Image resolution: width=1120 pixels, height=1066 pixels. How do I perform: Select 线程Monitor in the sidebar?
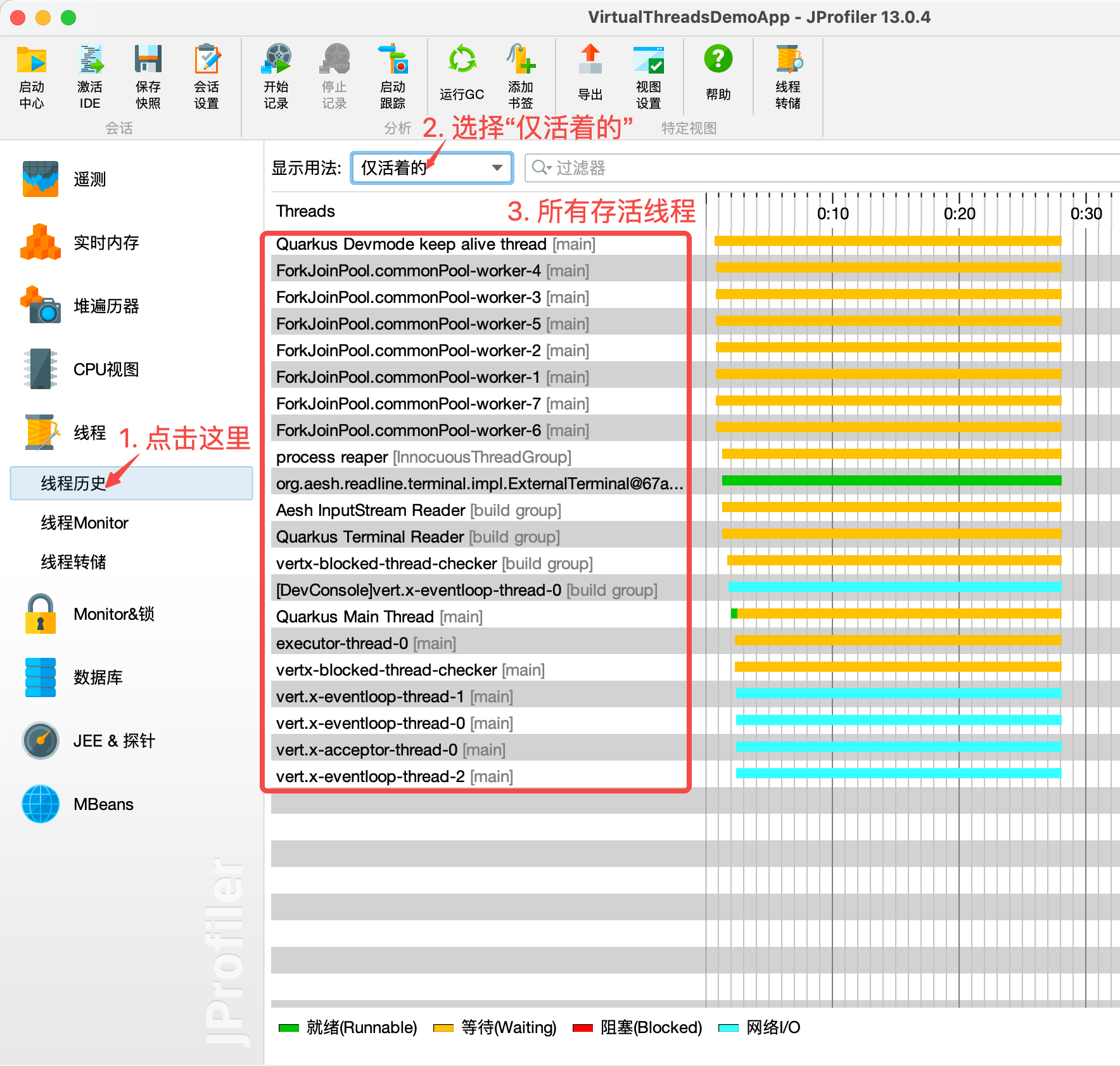tap(85, 523)
